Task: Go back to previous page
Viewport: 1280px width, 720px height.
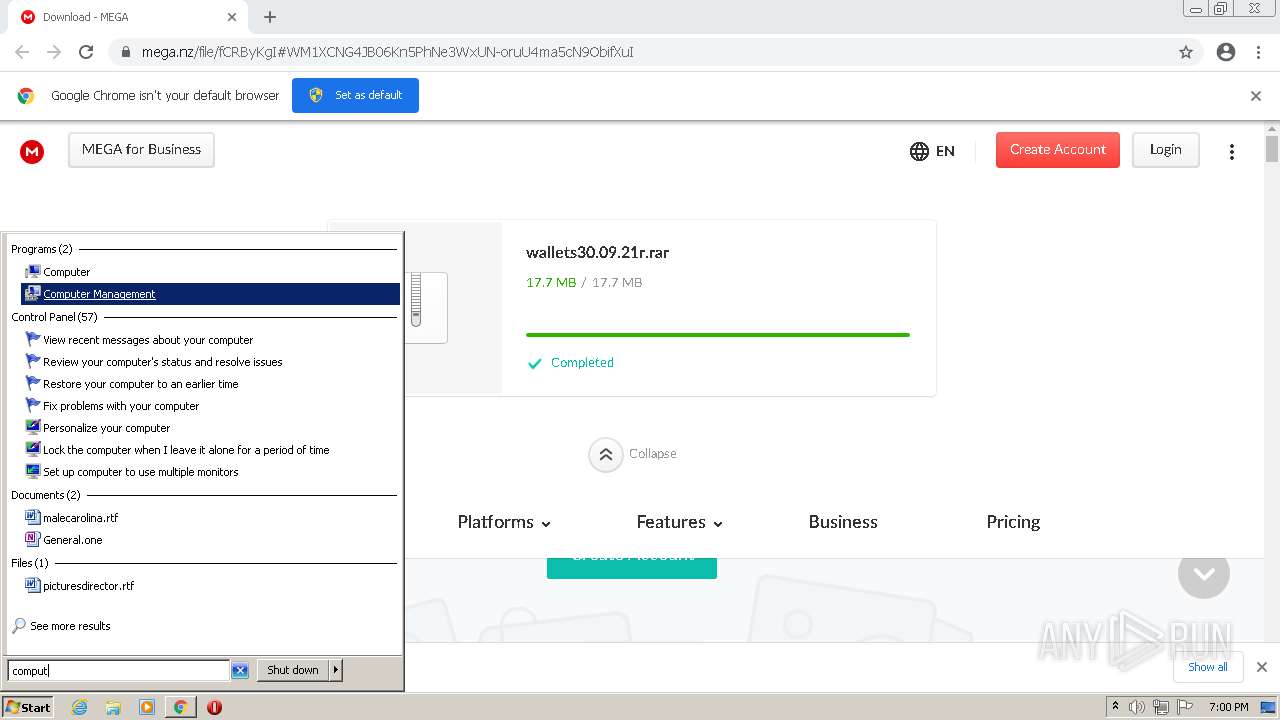Action: 22,52
